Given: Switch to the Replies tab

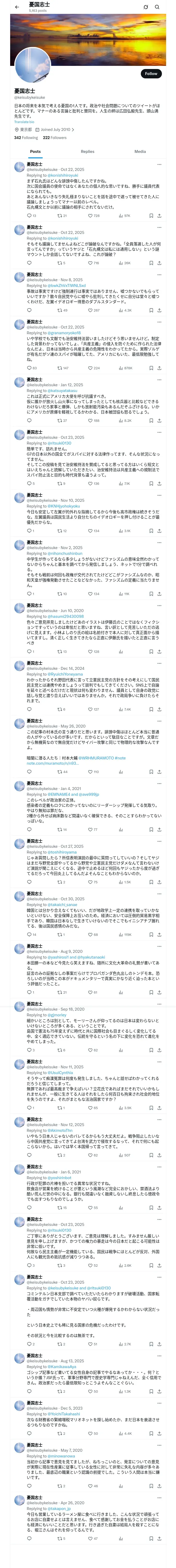Looking at the screenshot, I should 87,152.
